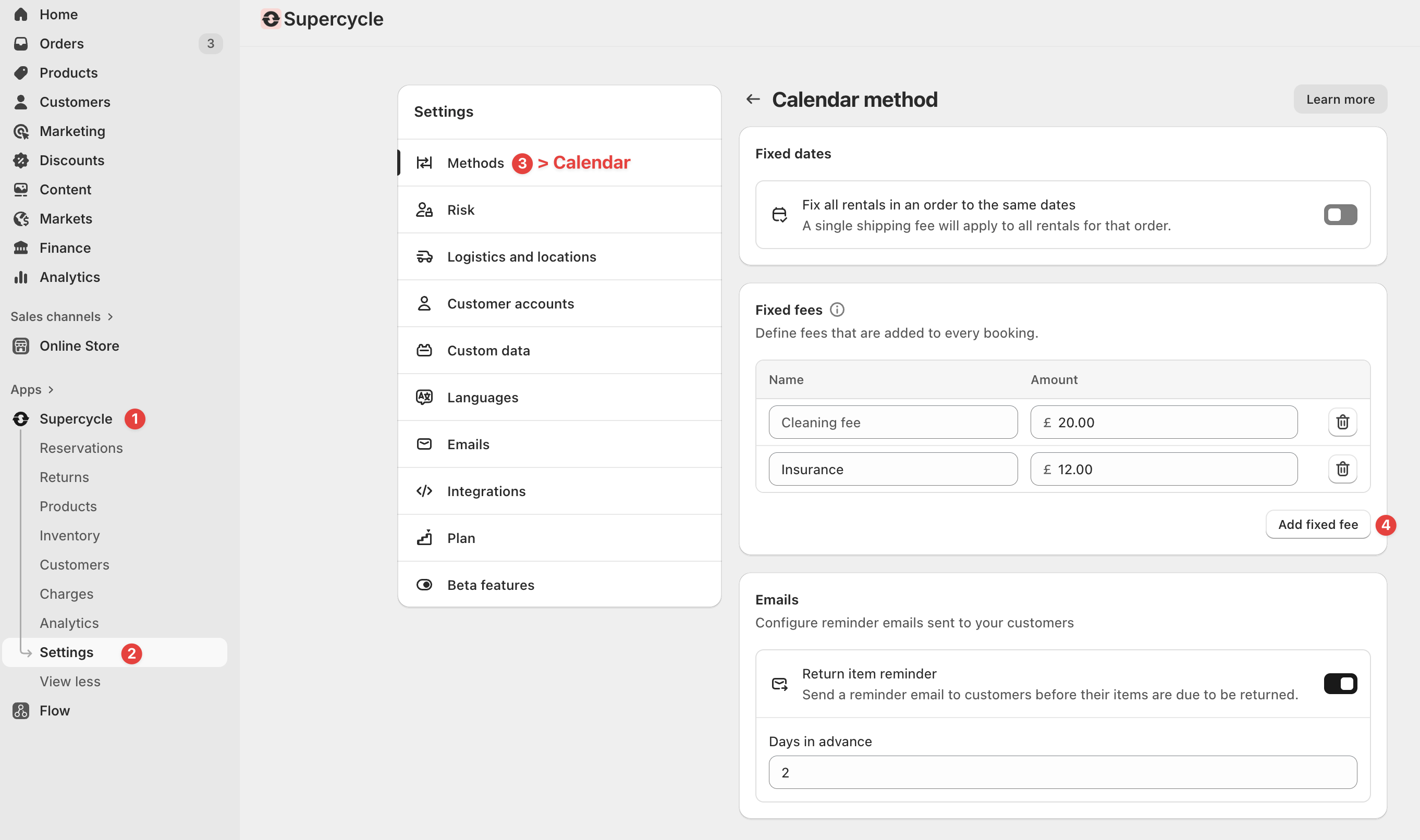This screenshot has width=1420, height=840.
Task: Collapse Supercycle submenu with View less
Action: coord(70,682)
